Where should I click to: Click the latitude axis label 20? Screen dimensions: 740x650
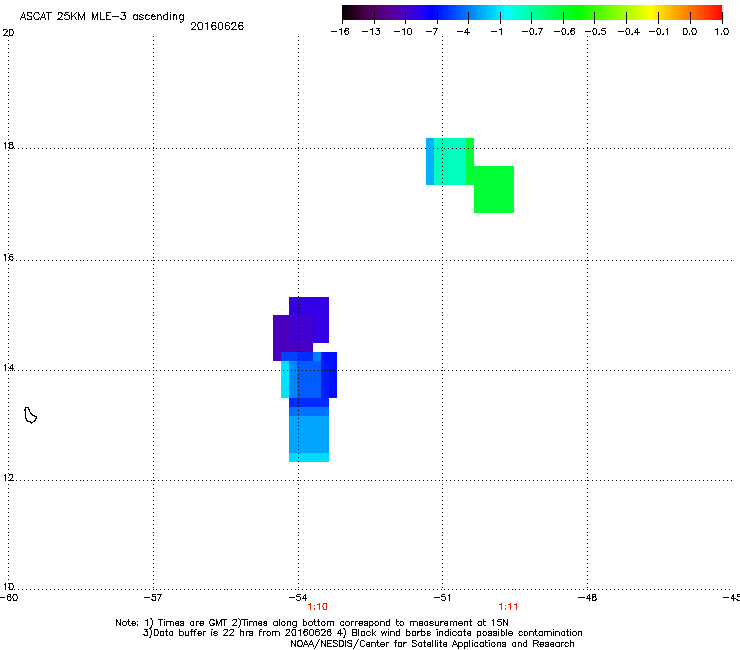point(8,33)
